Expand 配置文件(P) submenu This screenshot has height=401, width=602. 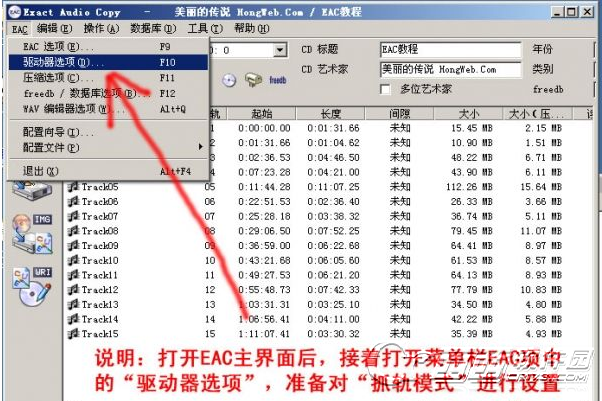108,147
